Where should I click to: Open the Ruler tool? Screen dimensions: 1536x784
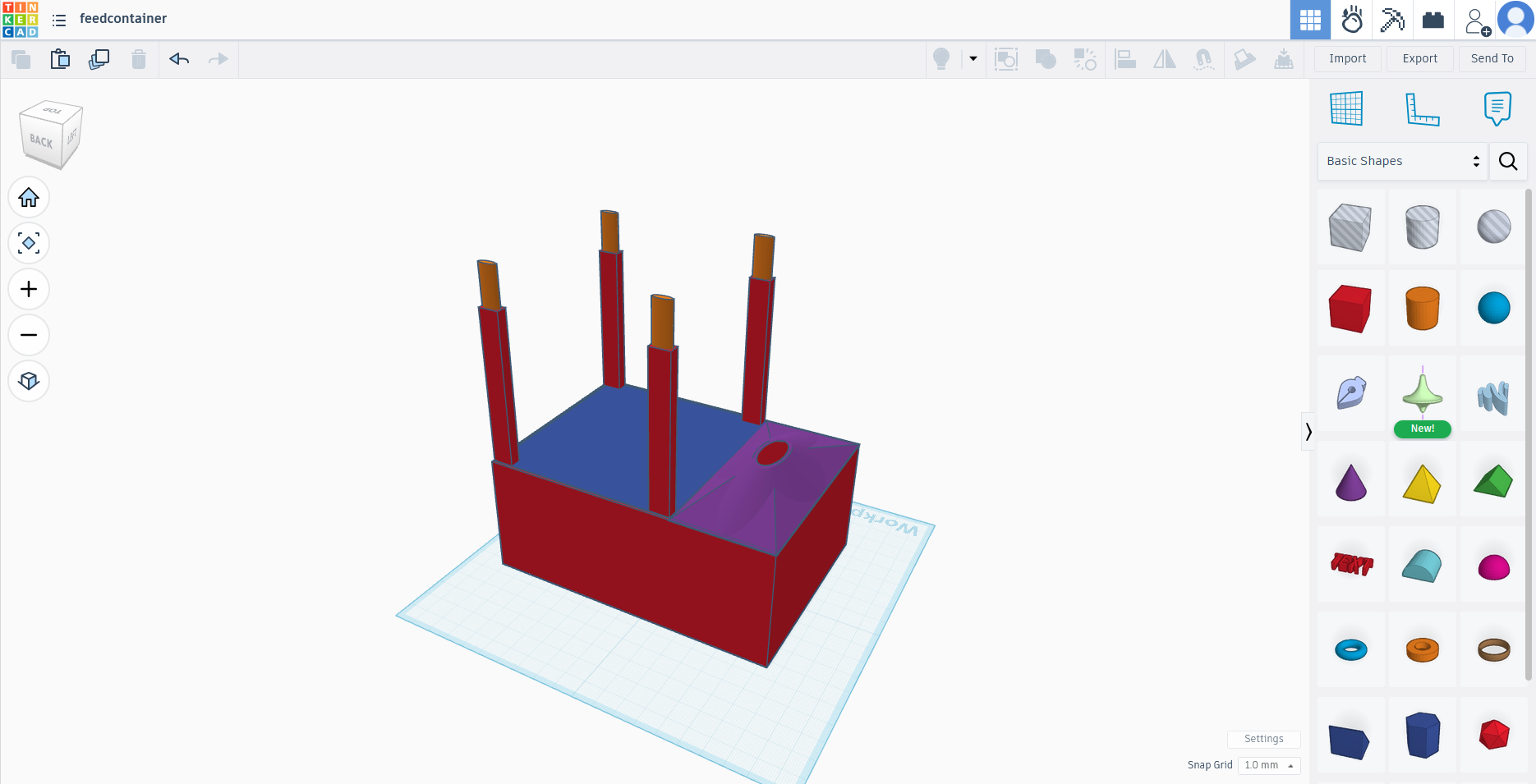(1422, 108)
